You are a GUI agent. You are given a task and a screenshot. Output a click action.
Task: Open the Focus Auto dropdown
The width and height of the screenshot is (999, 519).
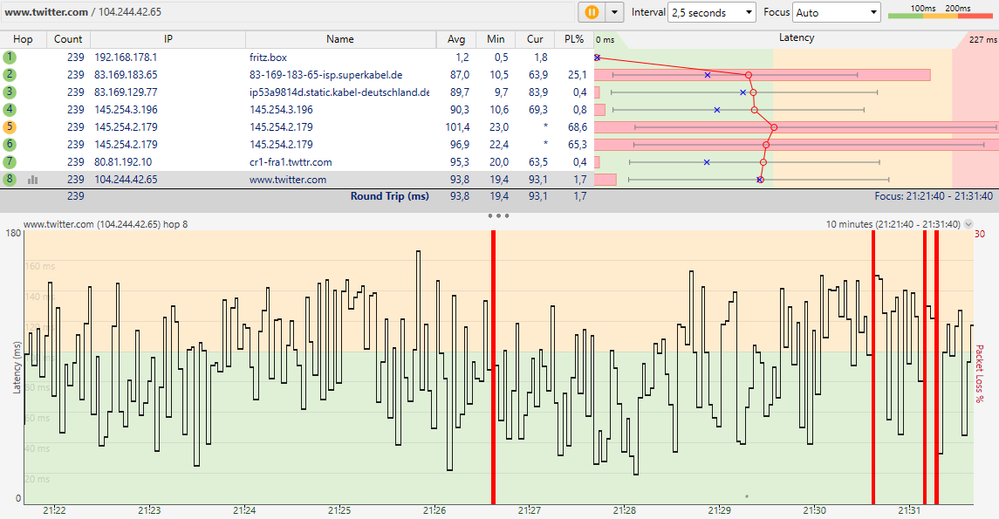coord(837,12)
